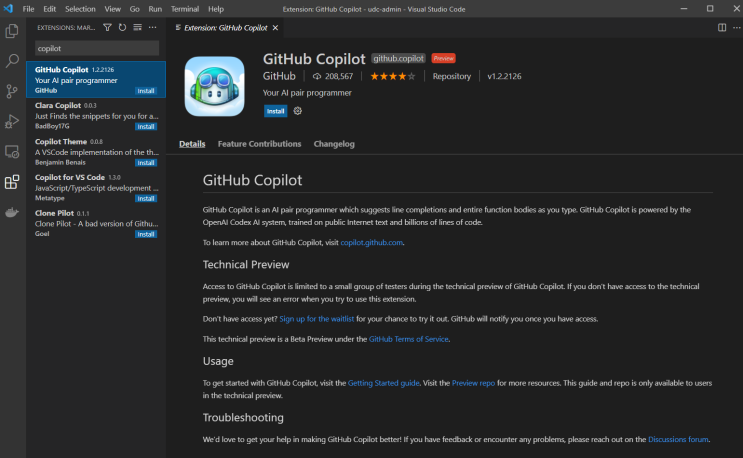Image resolution: width=743 pixels, height=458 pixels.
Task: Switch to the Details tab
Action: (x=192, y=144)
